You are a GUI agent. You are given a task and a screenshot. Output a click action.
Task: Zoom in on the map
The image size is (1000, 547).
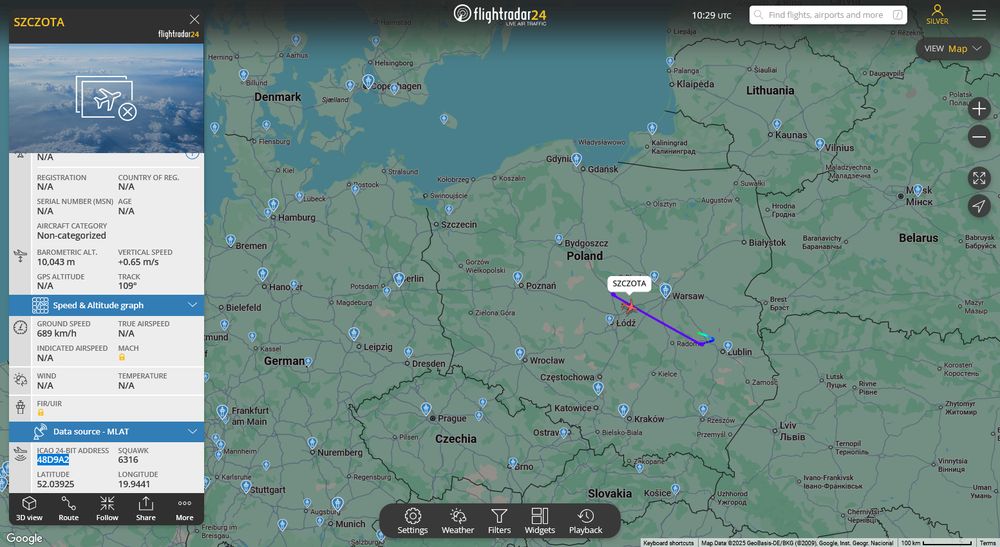pyautogui.click(x=979, y=108)
